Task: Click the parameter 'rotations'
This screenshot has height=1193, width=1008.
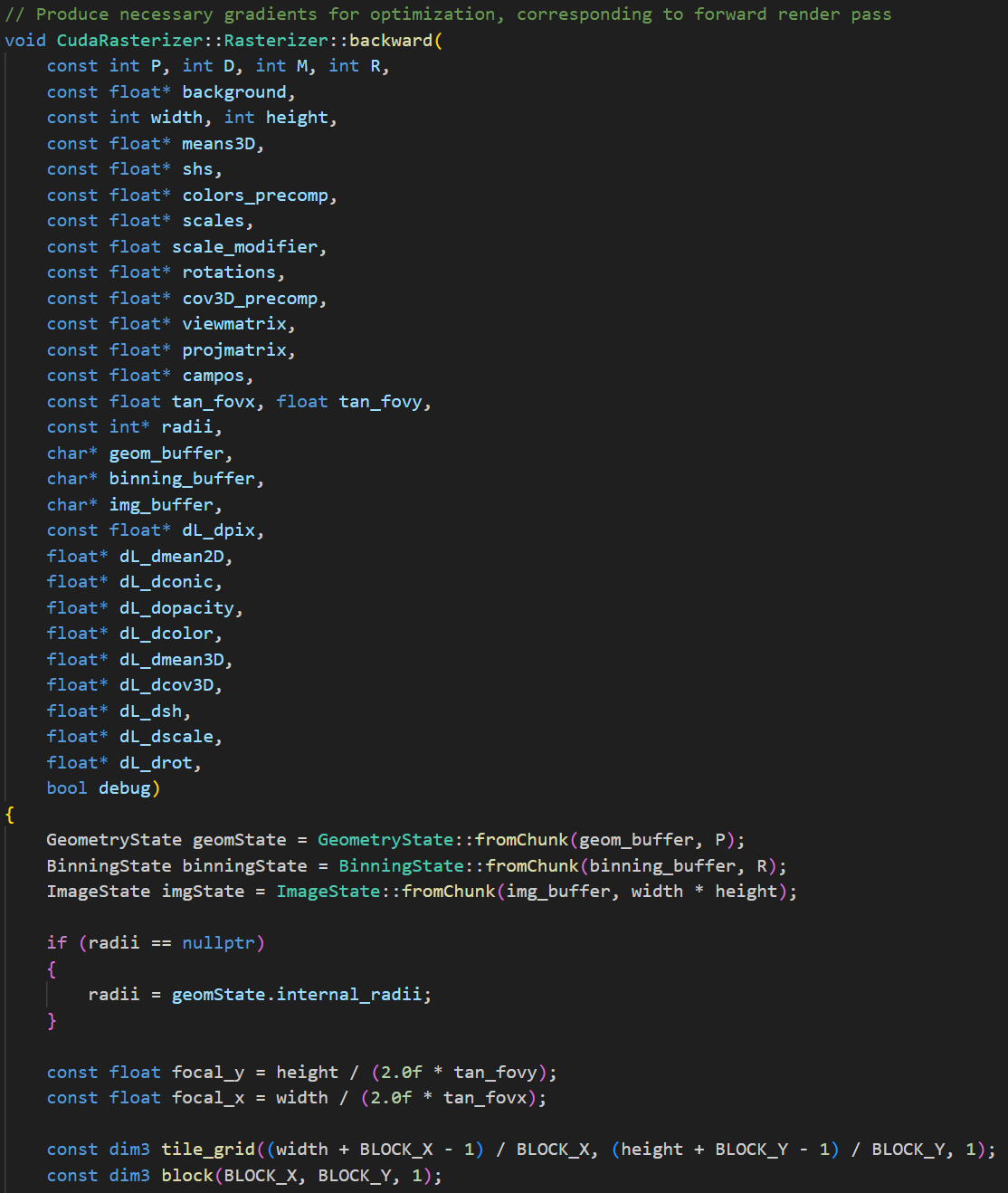Action: [x=229, y=272]
